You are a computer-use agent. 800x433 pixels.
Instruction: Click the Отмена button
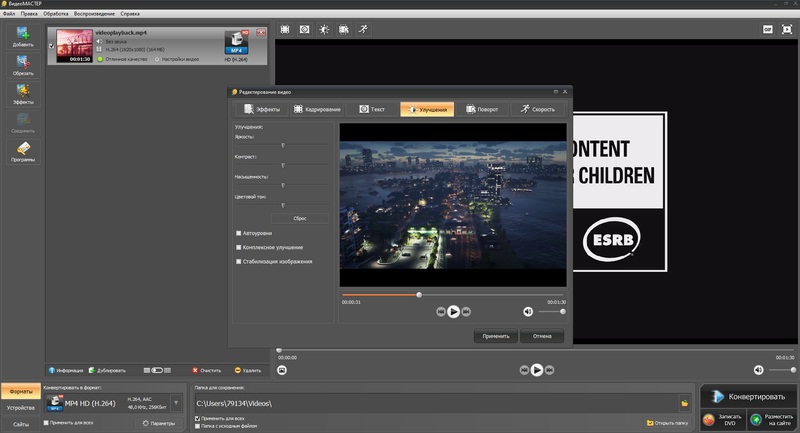pos(542,336)
